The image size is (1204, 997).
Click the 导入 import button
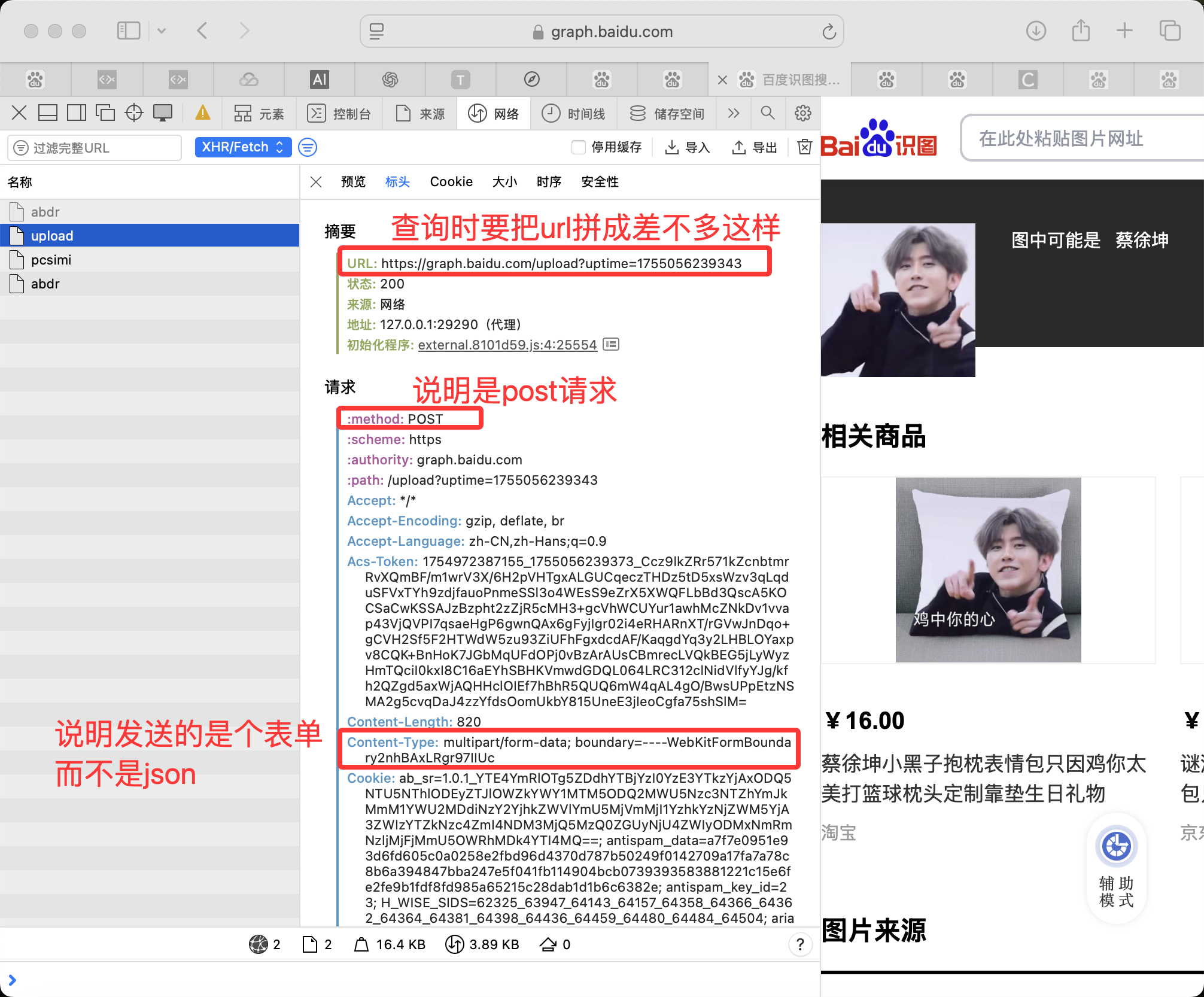point(688,147)
